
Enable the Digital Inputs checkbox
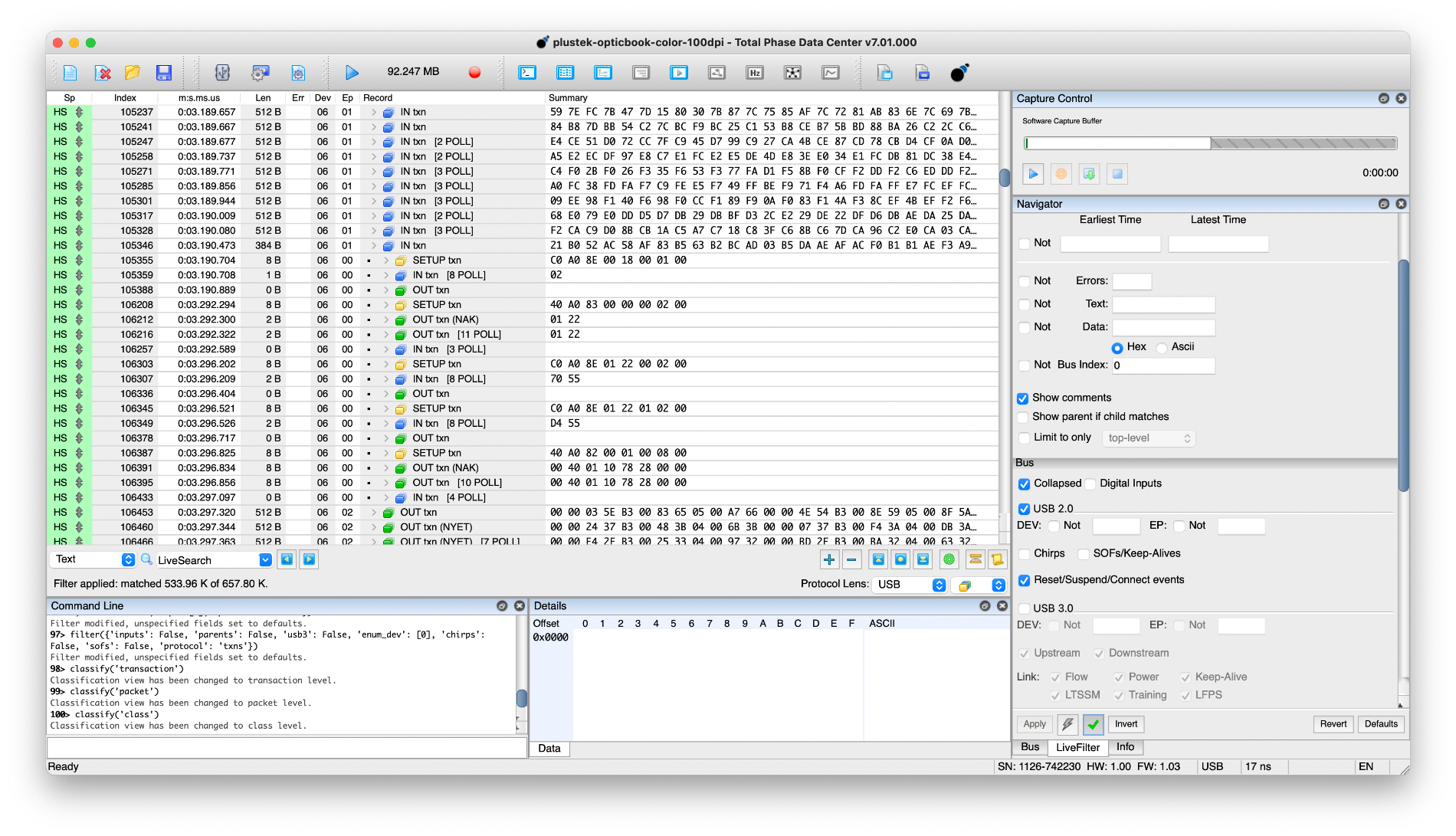(1090, 484)
